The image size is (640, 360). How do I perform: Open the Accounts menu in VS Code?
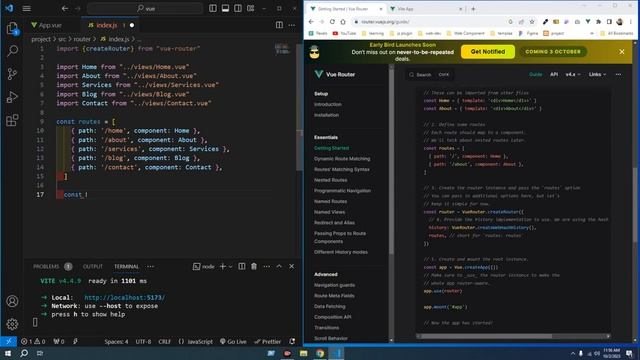click(12, 301)
